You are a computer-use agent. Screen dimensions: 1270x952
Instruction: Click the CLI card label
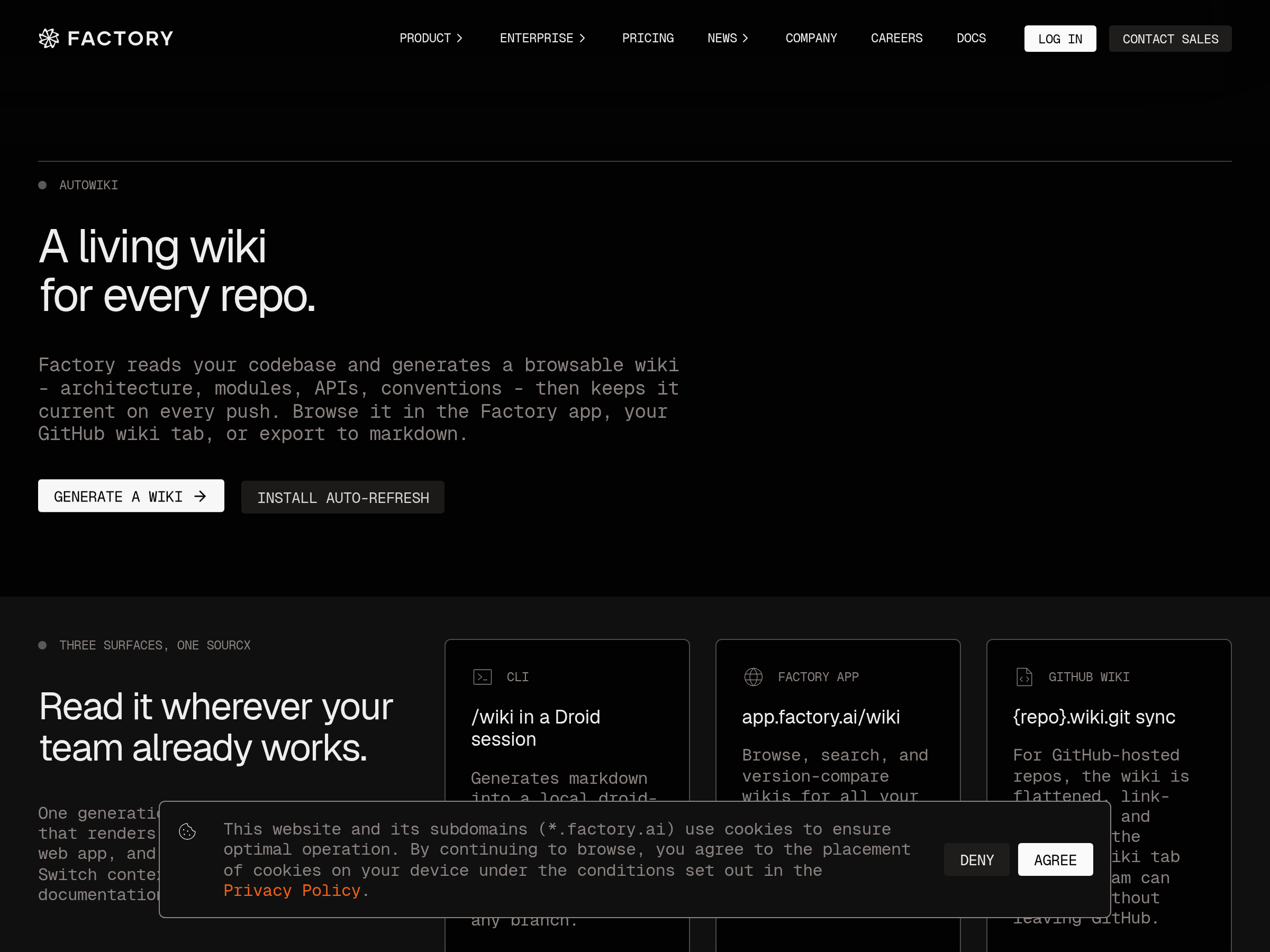(518, 677)
